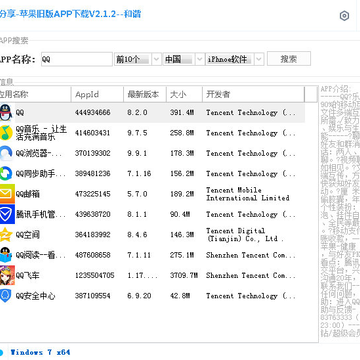This screenshot has width=360, height=360.
Task: Sort by the 开发者 column header
Action: [x=253, y=94]
